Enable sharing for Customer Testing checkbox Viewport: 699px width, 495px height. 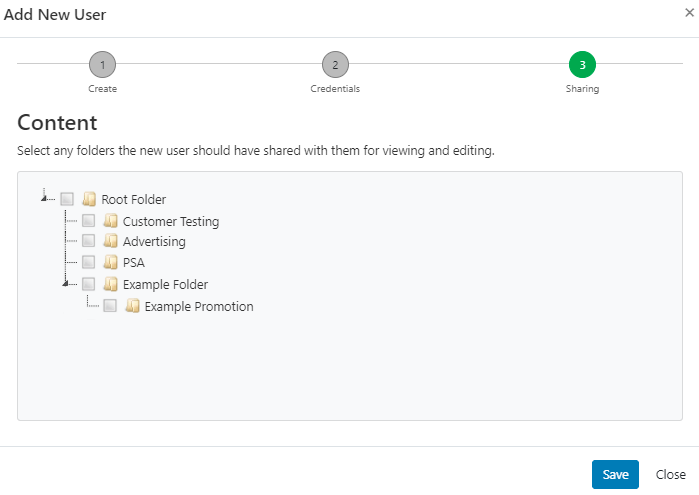pyautogui.click(x=88, y=221)
